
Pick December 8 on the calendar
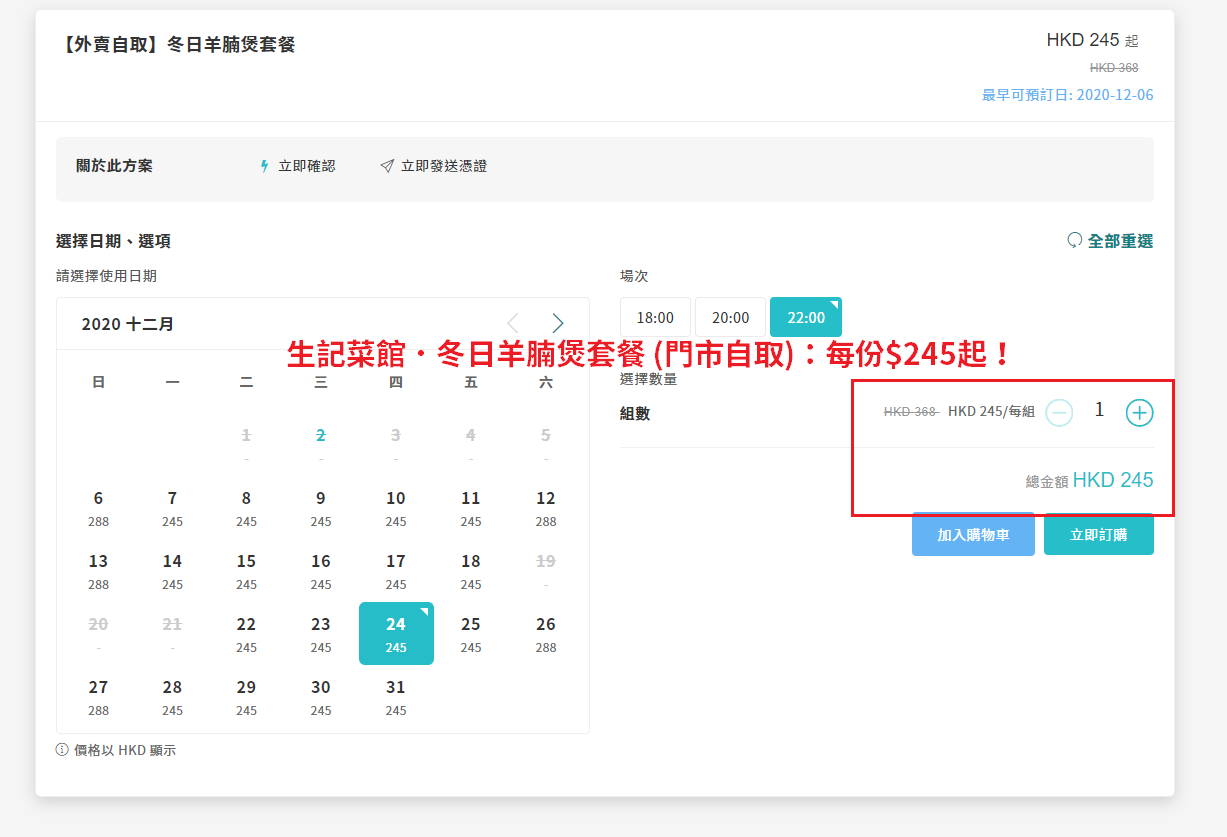pos(246,507)
